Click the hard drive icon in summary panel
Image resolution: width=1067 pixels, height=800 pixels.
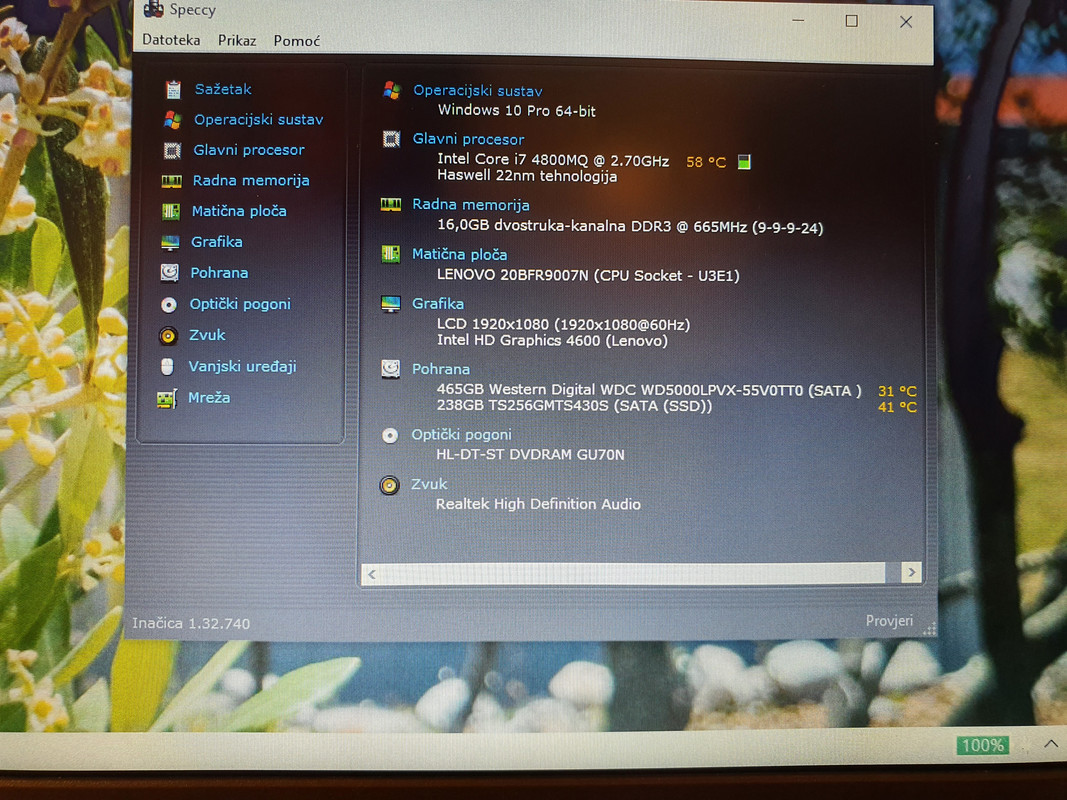391,369
